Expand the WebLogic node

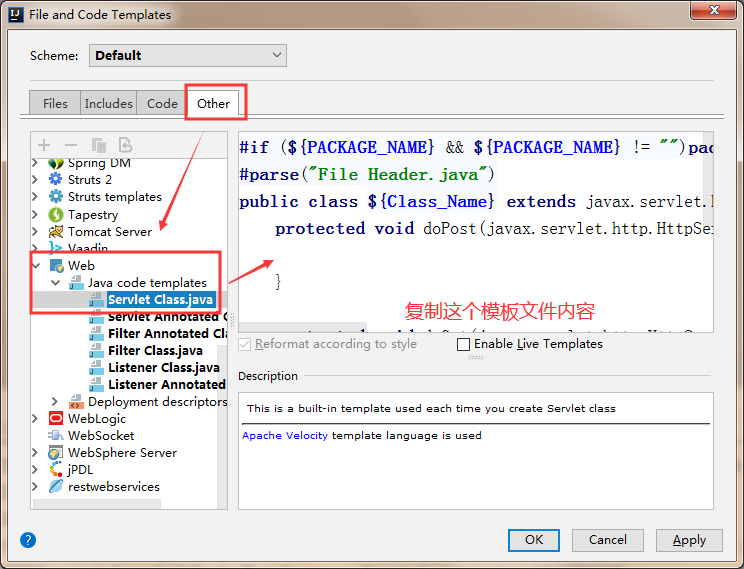35,419
